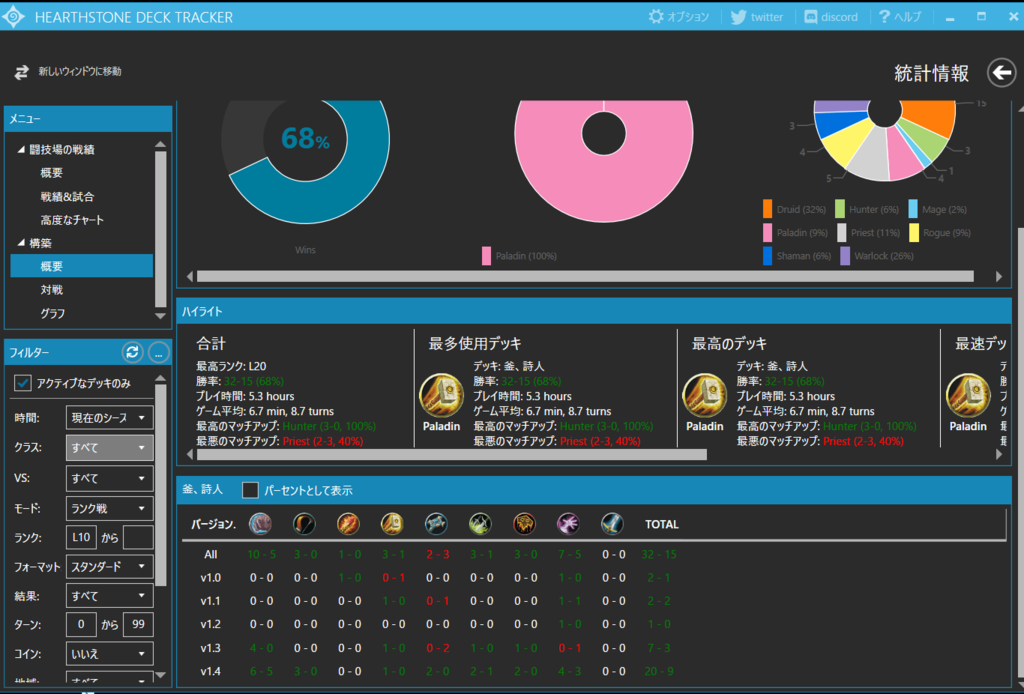This screenshot has height=694, width=1024.
Task: Click the Priest class icon column header
Action: pos(436,524)
